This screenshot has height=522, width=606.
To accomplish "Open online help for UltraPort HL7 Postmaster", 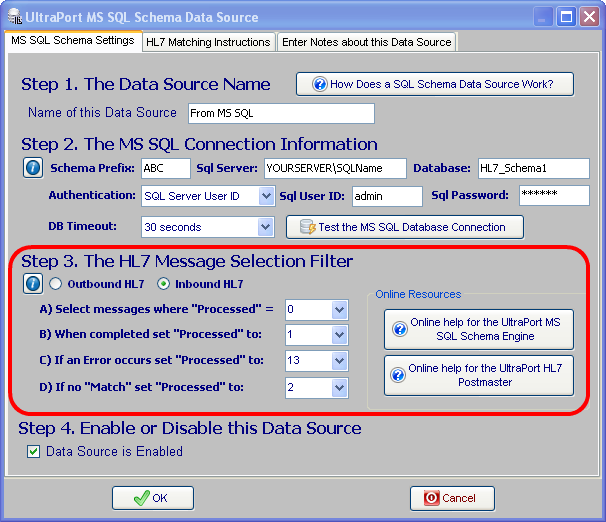I will click(478, 375).
